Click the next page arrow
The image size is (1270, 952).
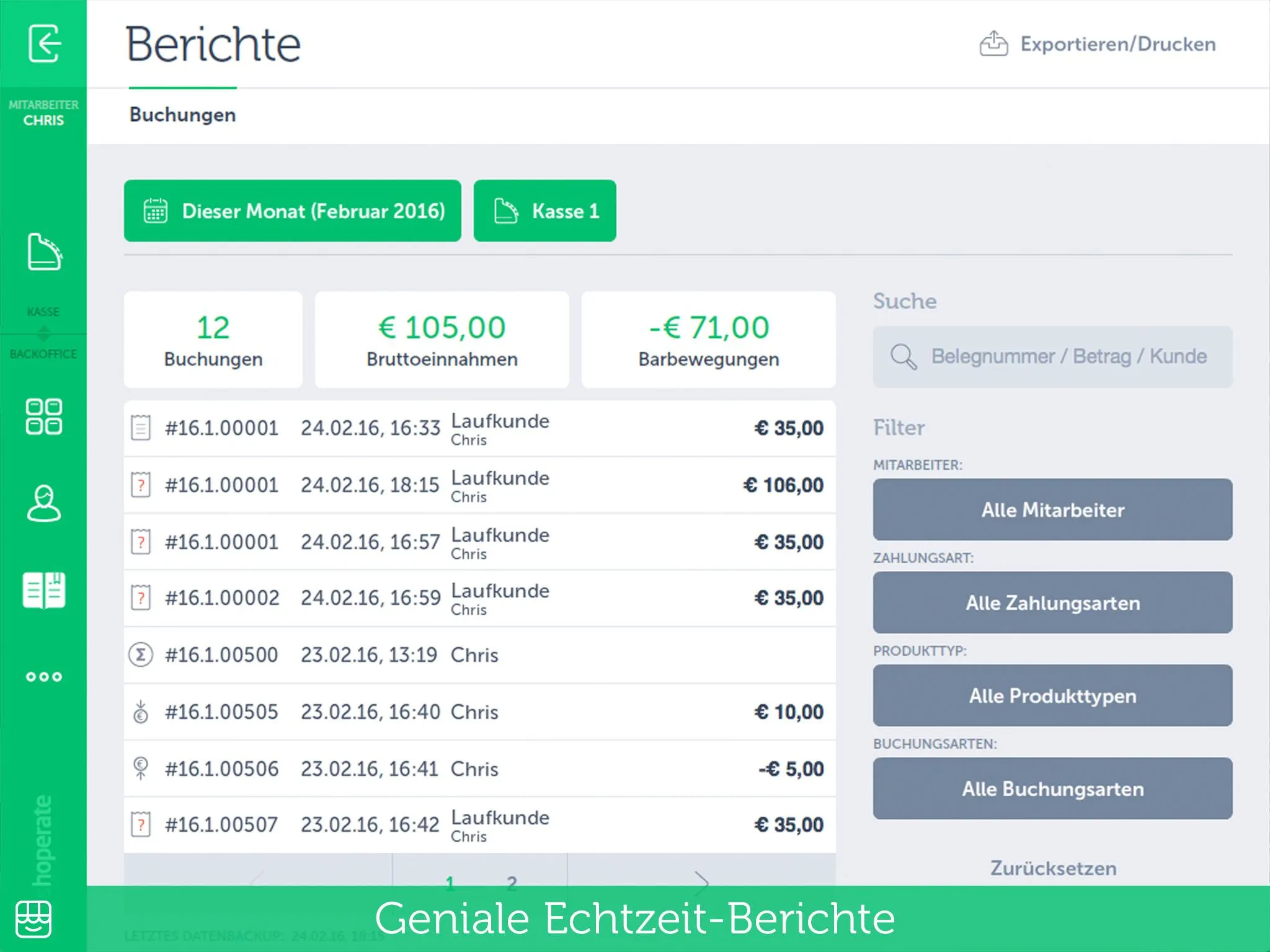tap(701, 882)
